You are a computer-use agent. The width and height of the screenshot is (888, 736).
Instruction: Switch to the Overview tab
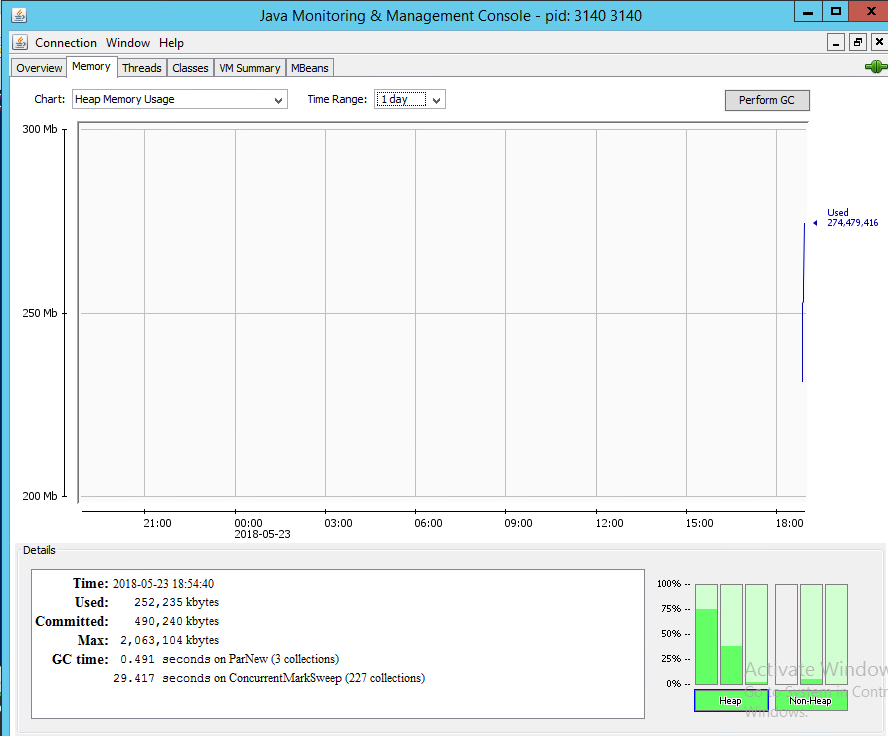[39, 68]
